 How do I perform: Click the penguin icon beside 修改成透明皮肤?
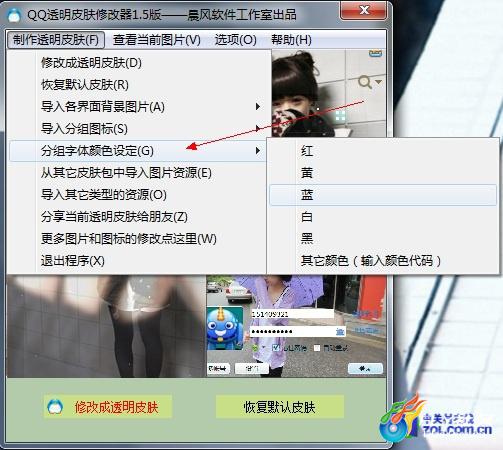(55, 407)
